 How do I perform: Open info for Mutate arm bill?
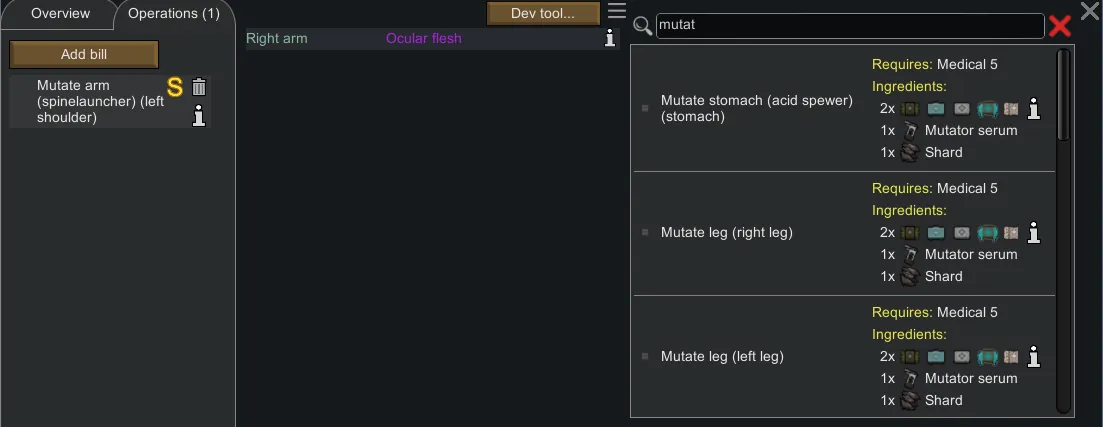coord(199,116)
